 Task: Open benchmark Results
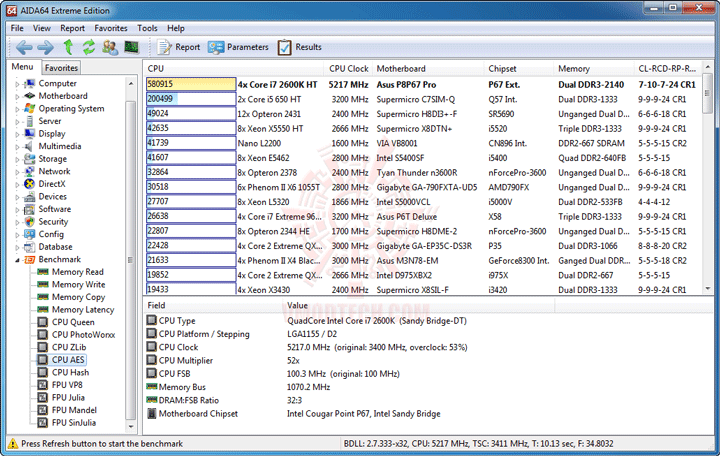click(299, 47)
